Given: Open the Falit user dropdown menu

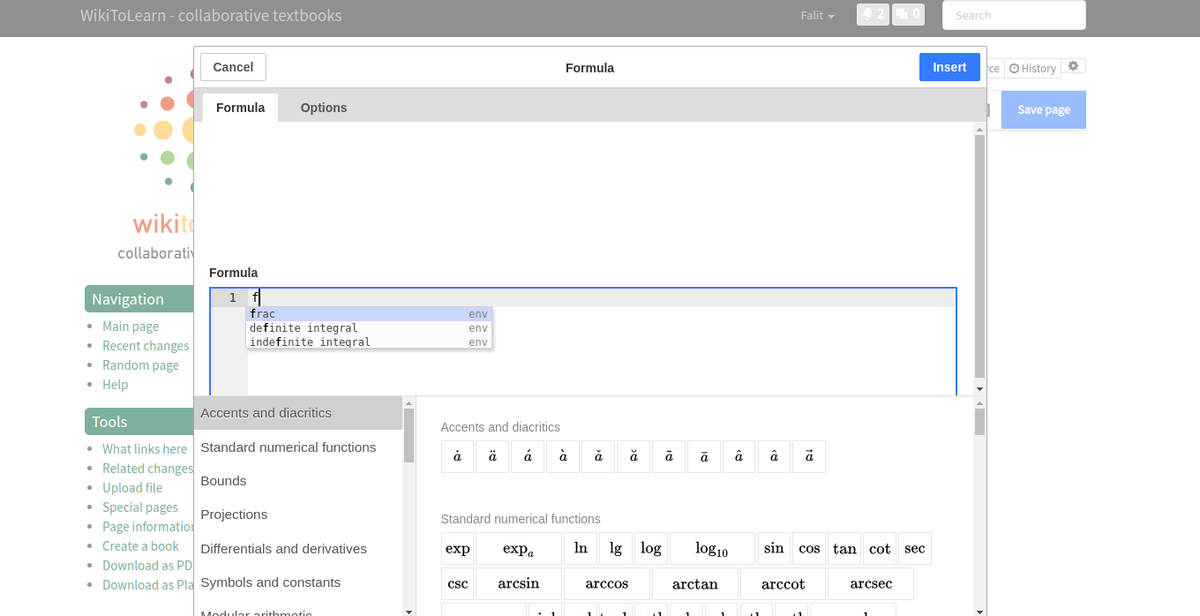Looking at the screenshot, I should [x=817, y=15].
